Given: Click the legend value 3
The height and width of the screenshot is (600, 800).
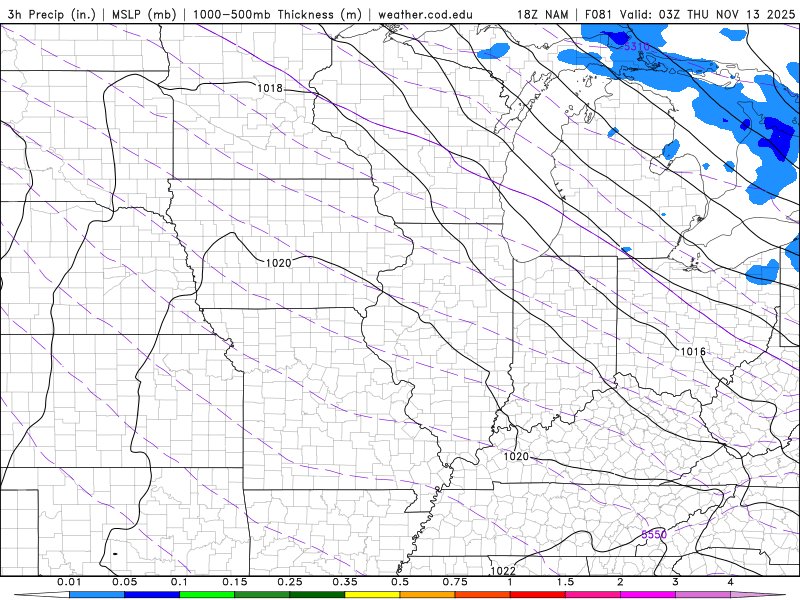Looking at the screenshot, I should point(676,582).
